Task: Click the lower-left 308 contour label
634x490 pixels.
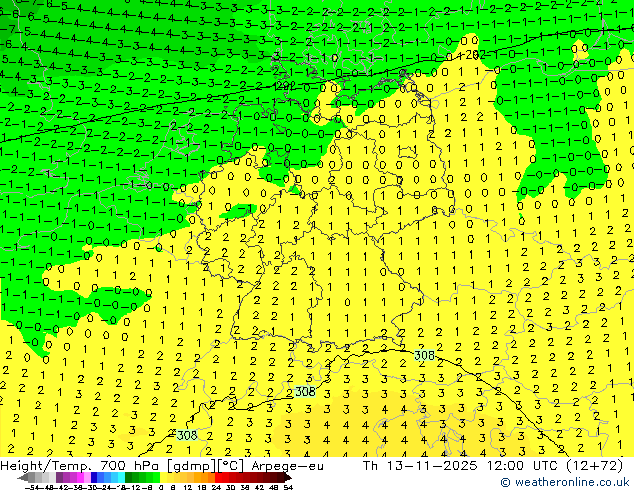Action: 187,435
